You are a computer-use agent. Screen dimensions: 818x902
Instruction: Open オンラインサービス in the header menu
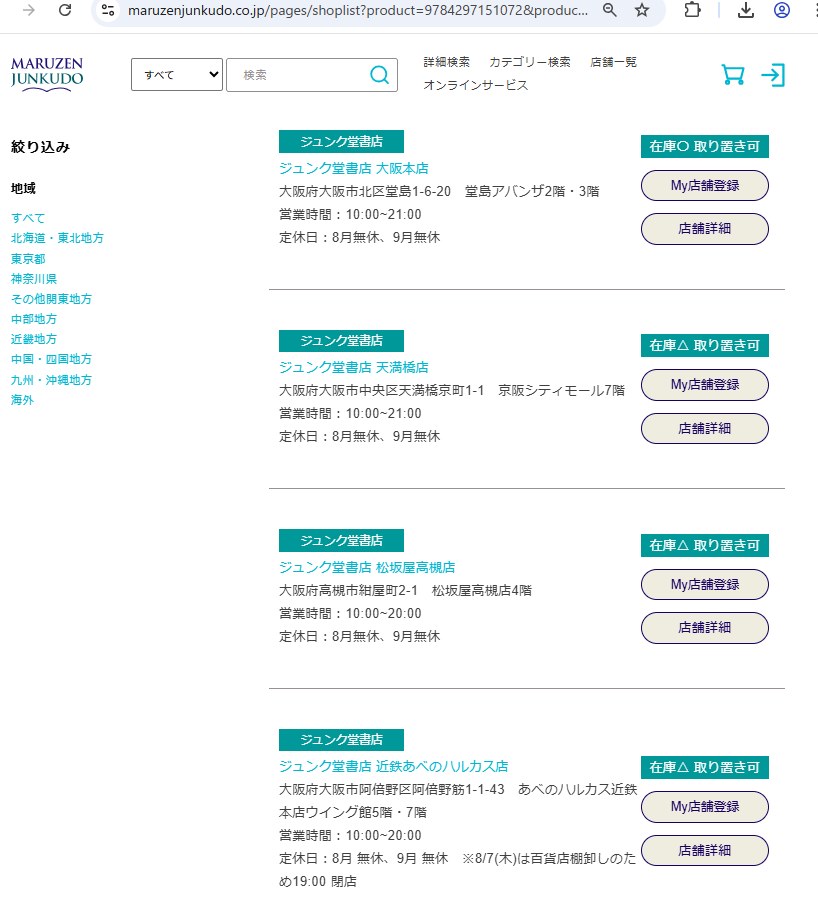(476, 85)
